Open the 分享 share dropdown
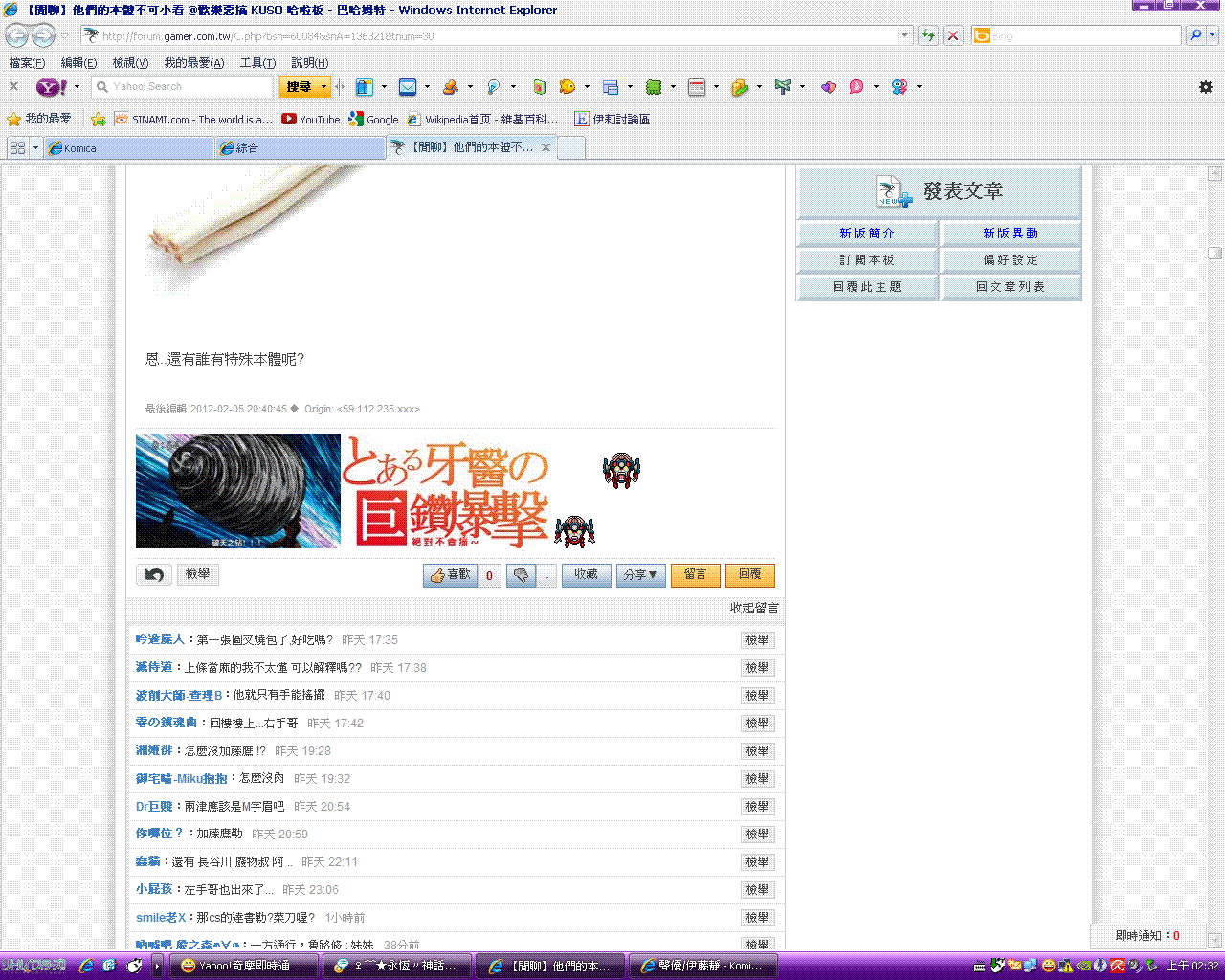Viewport: 1225px width, 980px height. tap(640, 575)
